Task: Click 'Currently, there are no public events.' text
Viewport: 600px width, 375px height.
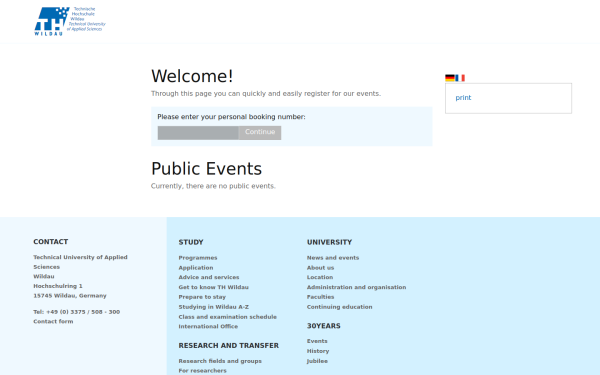Action: click(x=213, y=186)
